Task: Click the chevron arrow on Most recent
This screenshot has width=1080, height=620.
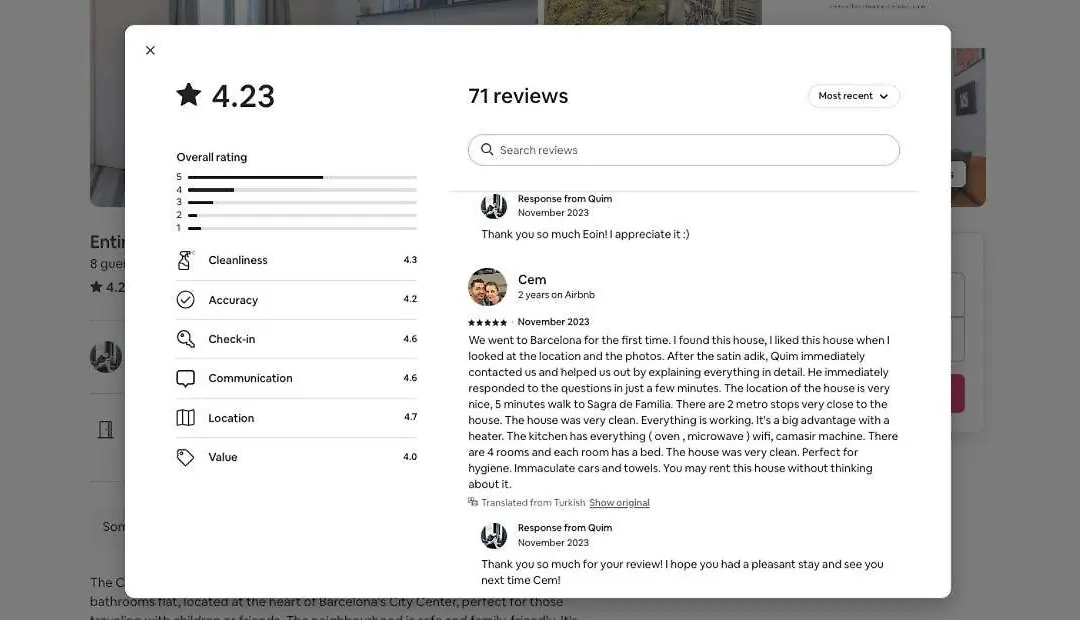Action: [884, 96]
